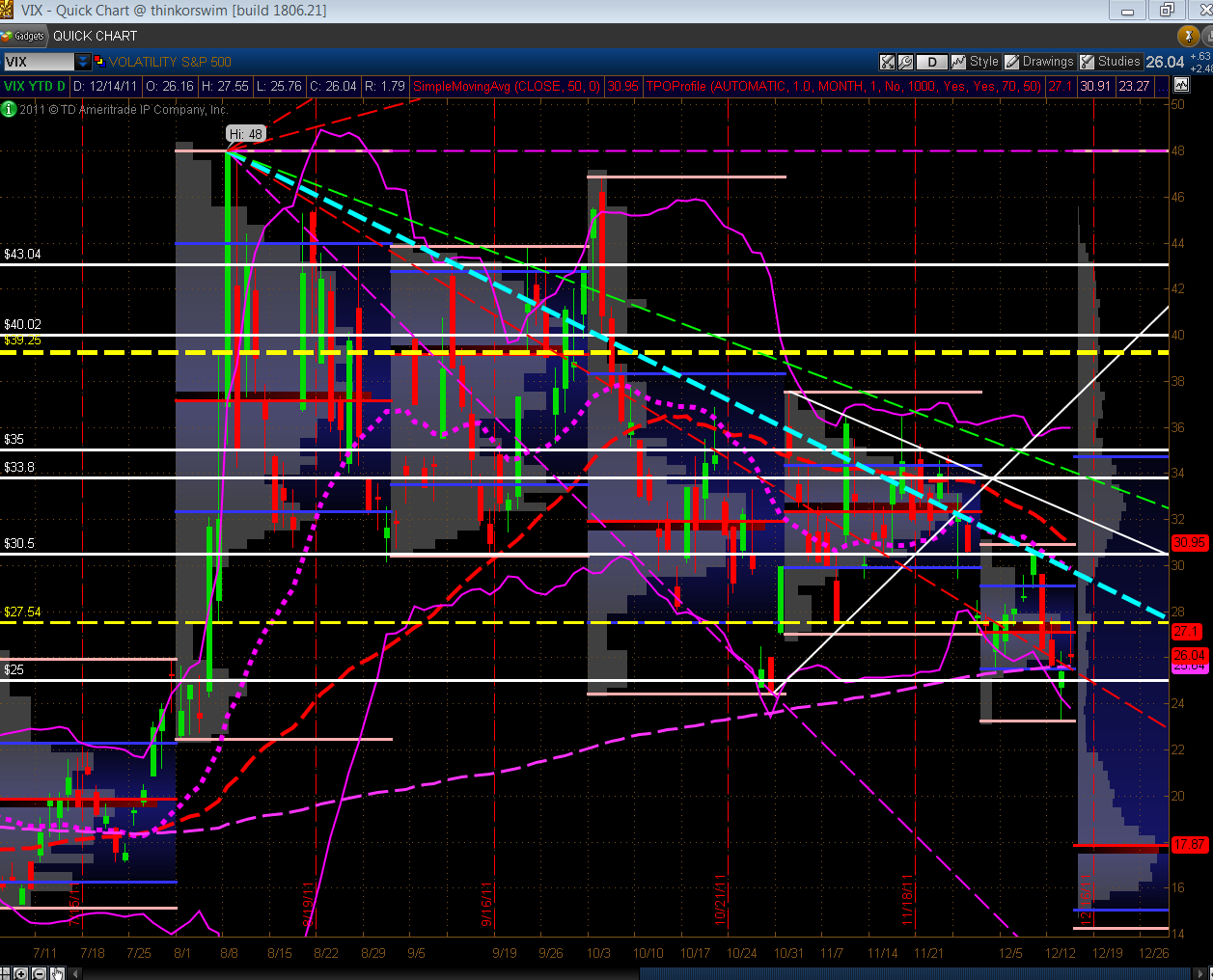Screen dimensions: 1213x980
Task: Click the green info icon
Action: point(9,109)
